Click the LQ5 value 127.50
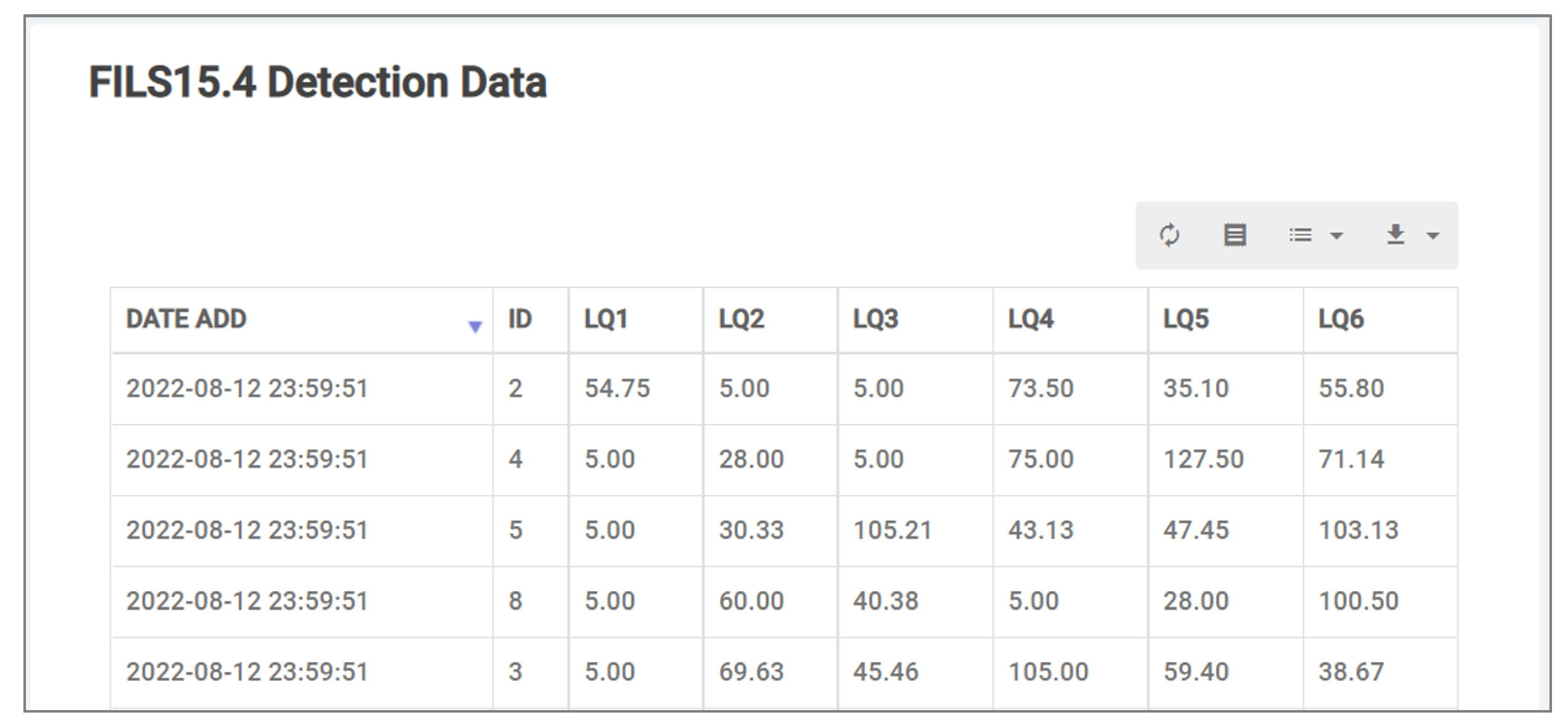 pyautogui.click(x=1203, y=459)
